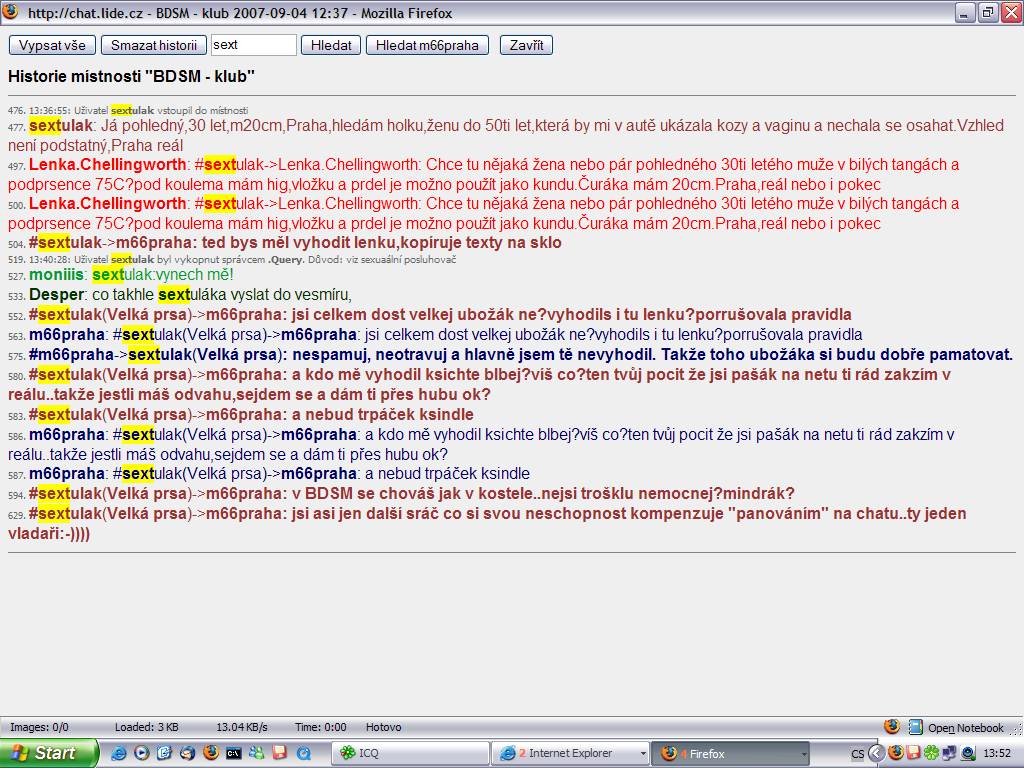Click the 'Loaded: 3 KB' status bar entry
Viewport: 1024px width, 768px height.
pos(146,727)
